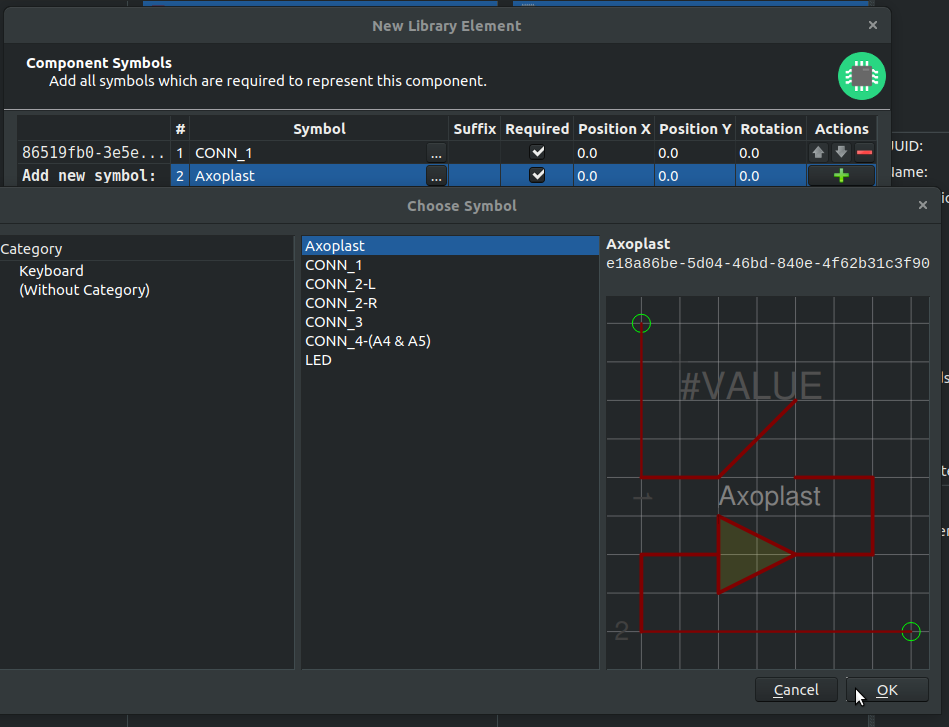The width and height of the screenshot is (949, 727).
Task: Close the New Library Element window
Action: 873,25
